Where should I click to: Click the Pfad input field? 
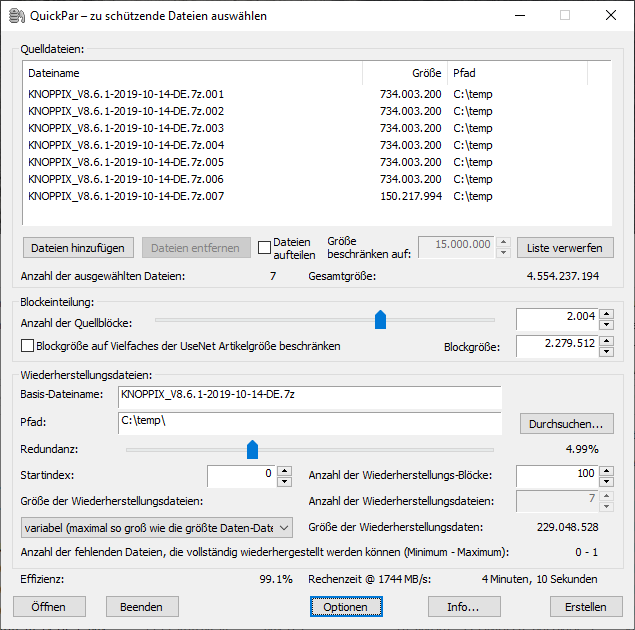point(310,424)
